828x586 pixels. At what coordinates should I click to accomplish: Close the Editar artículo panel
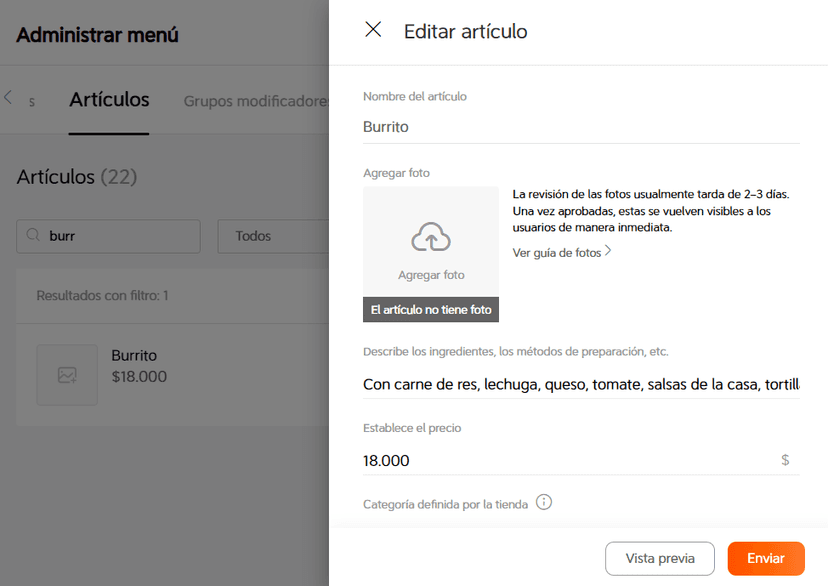point(373,30)
